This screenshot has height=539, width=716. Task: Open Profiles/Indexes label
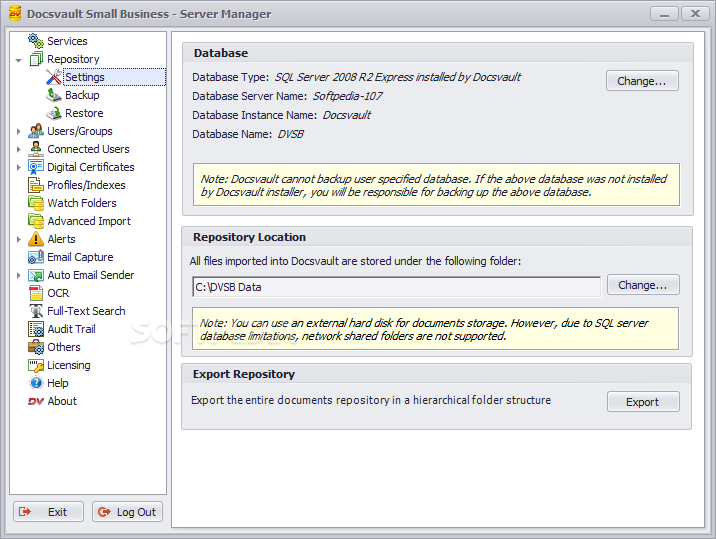click(86, 185)
